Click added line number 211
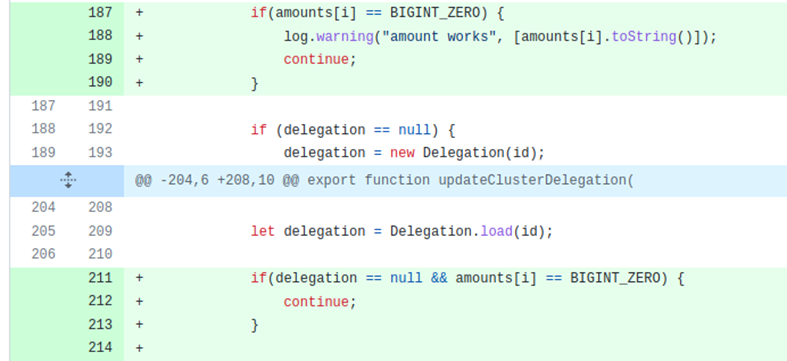This screenshot has height=361, width=787. tap(100, 278)
